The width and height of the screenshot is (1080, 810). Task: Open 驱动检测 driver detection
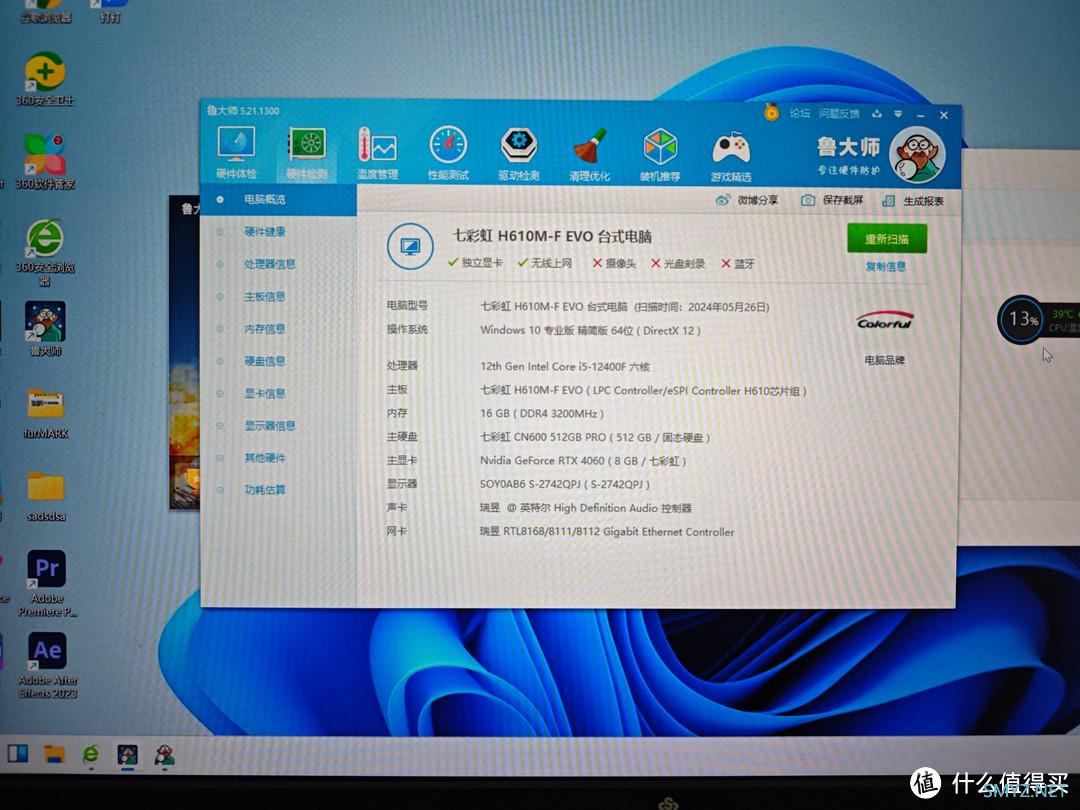pyautogui.click(x=519, y=153)
